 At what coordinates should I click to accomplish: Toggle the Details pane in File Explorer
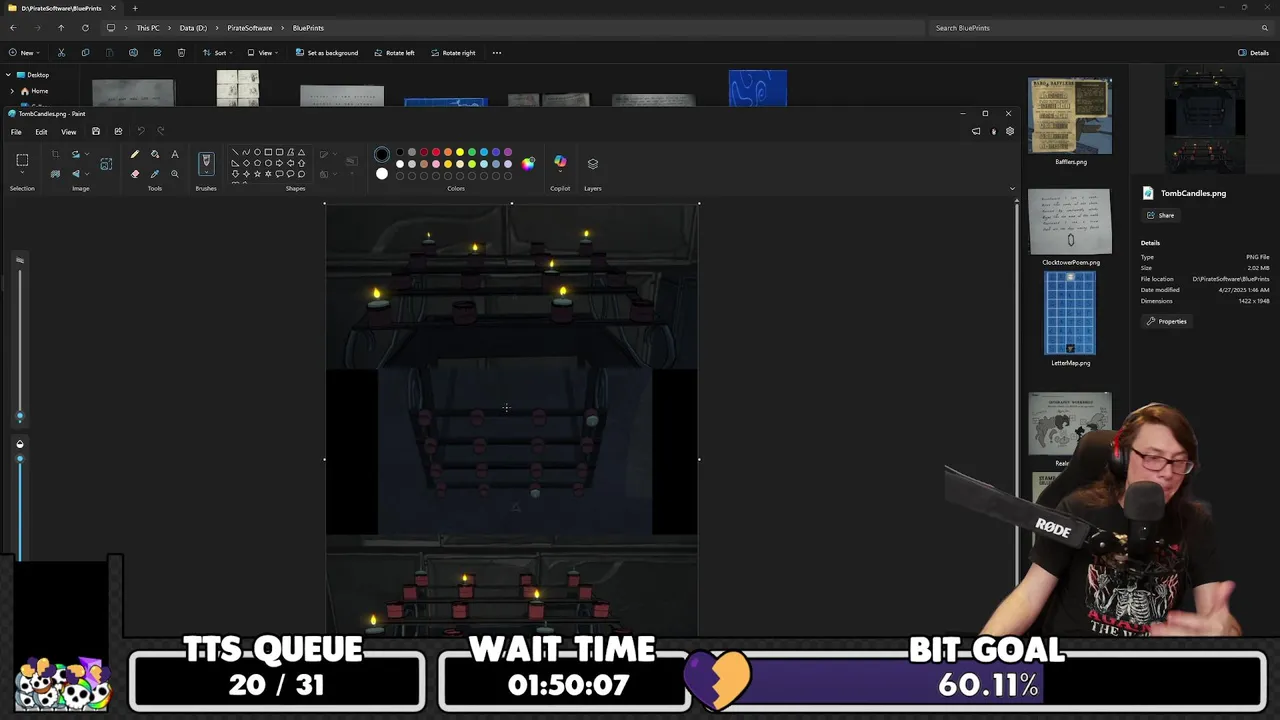tap(1254, 53)
